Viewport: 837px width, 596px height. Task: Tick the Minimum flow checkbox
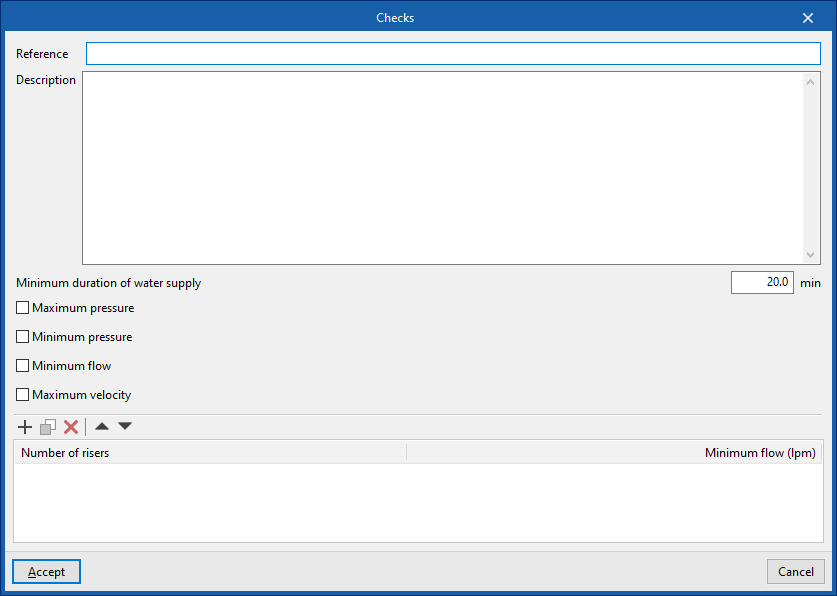tap(23, 366)
